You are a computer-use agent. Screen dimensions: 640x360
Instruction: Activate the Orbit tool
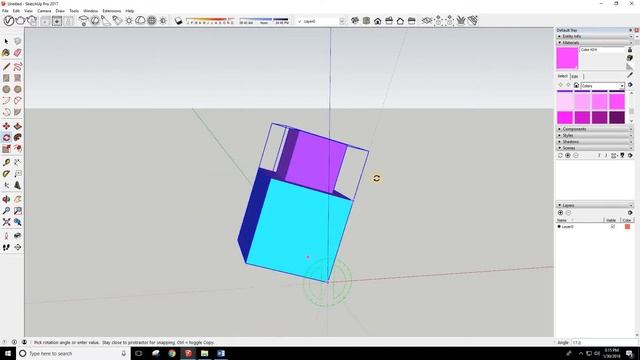tap(6, 199)
